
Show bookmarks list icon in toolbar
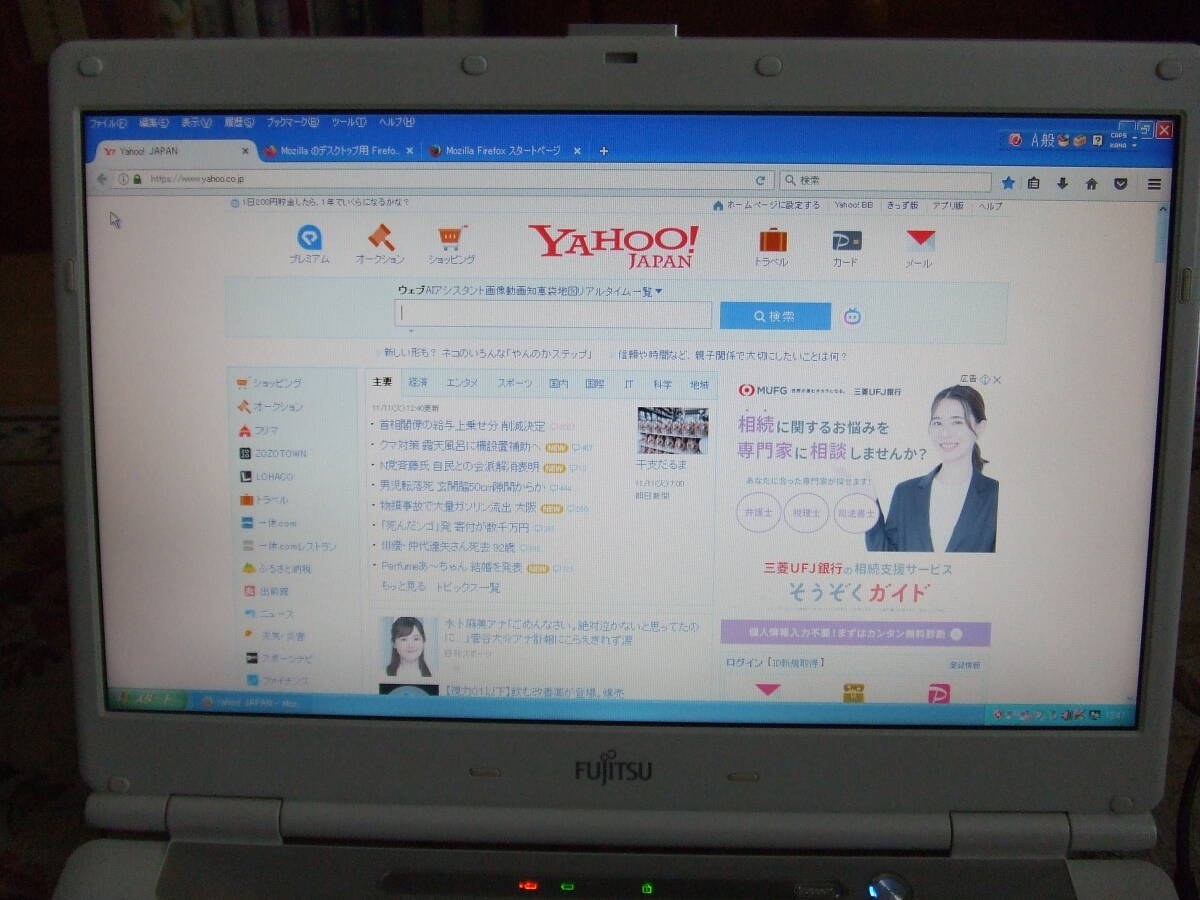1034,183
